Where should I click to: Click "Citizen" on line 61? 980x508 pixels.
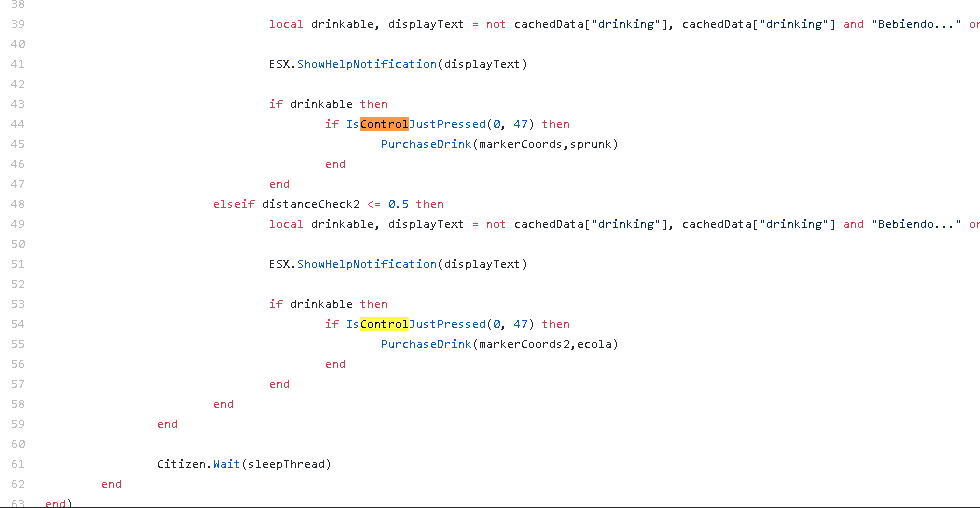[181, 464]
